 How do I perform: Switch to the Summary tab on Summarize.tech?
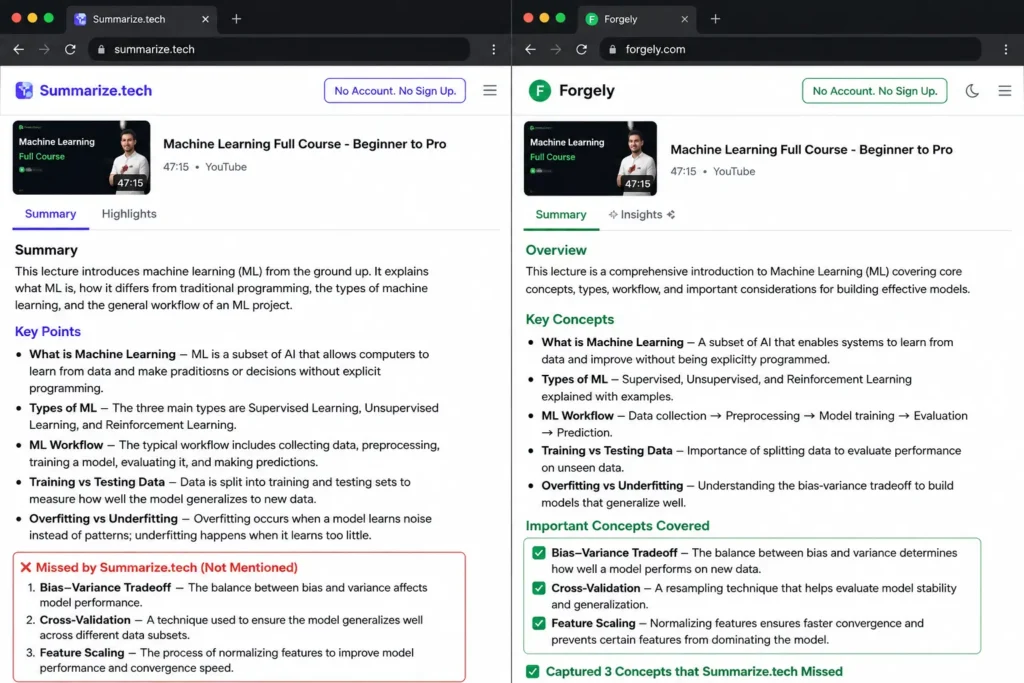coord(50,214)
